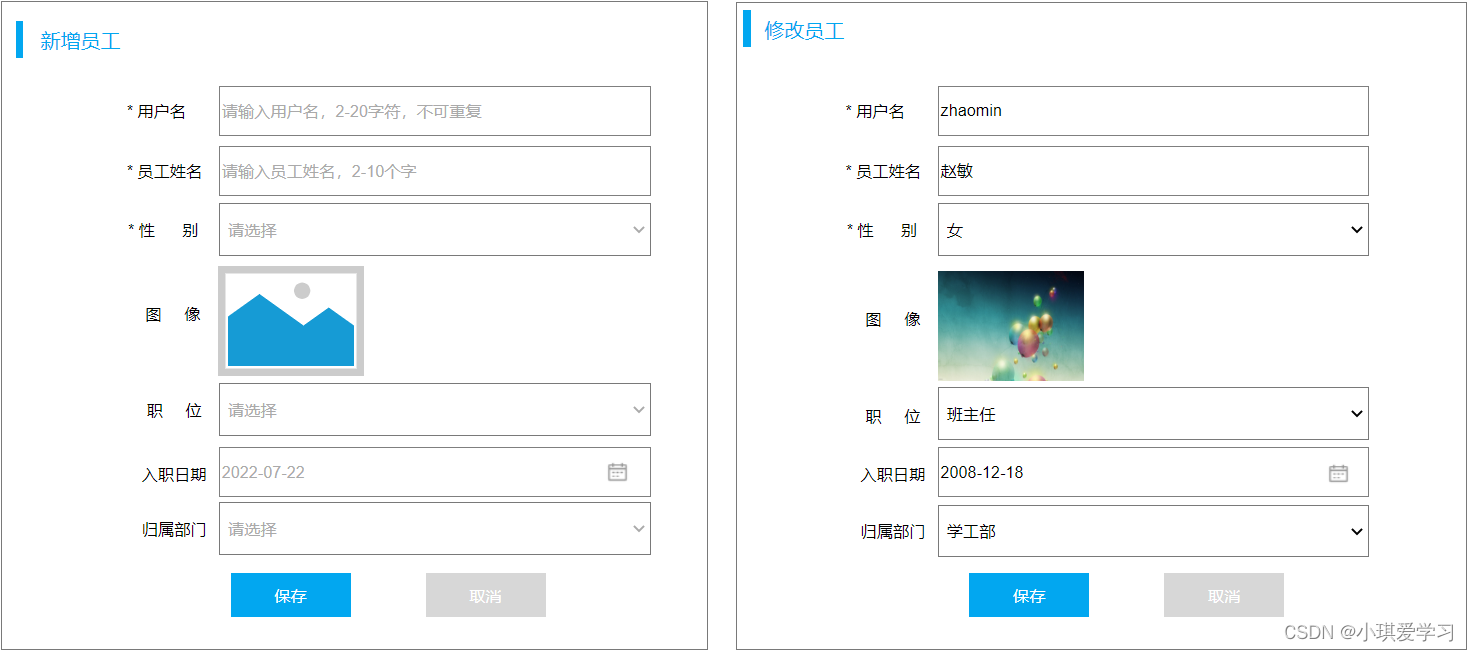Click the name field containing 赵敏
Image resolution: width=1468 pixels, height=651 pixels.
tap(1152, 170)
